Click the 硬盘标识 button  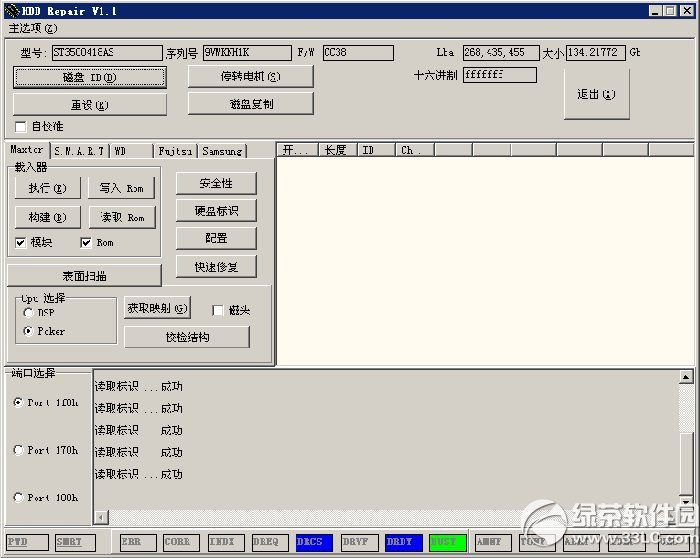[216, 211]
